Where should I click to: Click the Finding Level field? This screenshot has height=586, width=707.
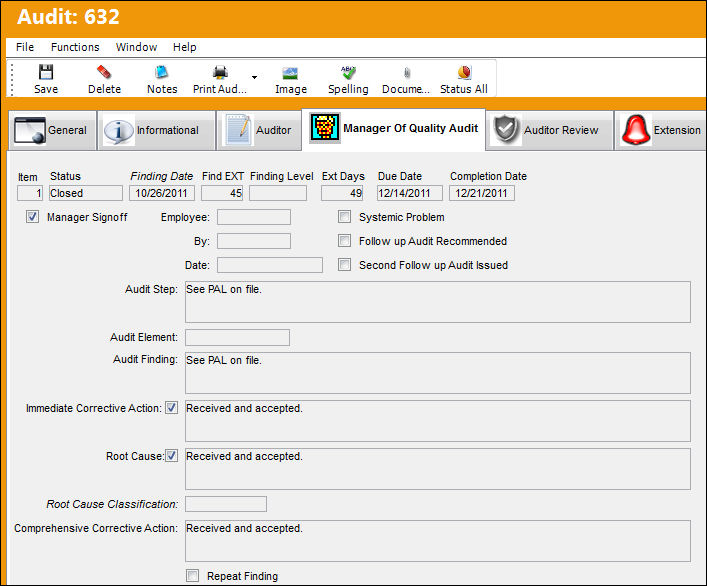coord(278,193)
